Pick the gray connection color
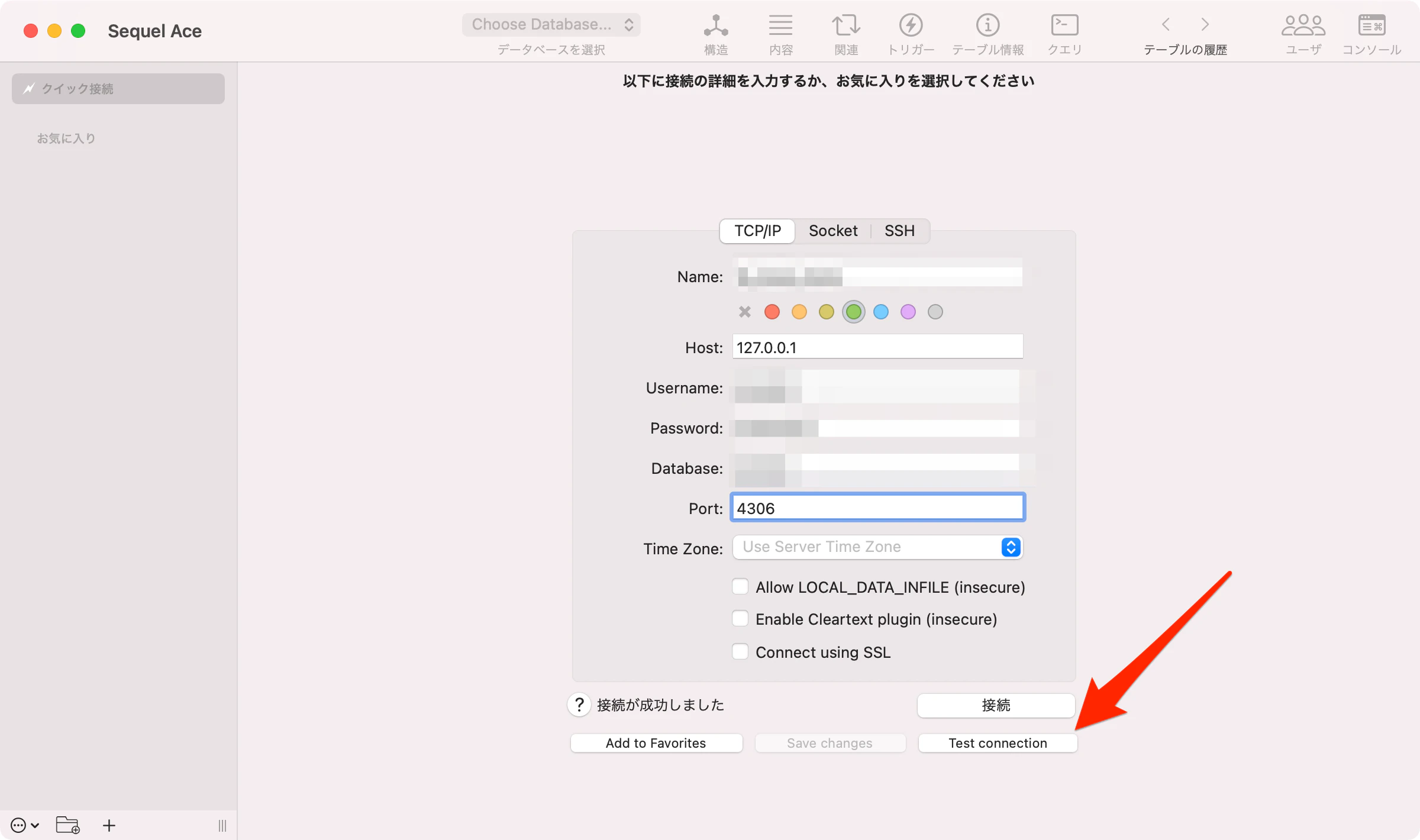Screen dimensions: 1420x840 click(x=935, y=312)
